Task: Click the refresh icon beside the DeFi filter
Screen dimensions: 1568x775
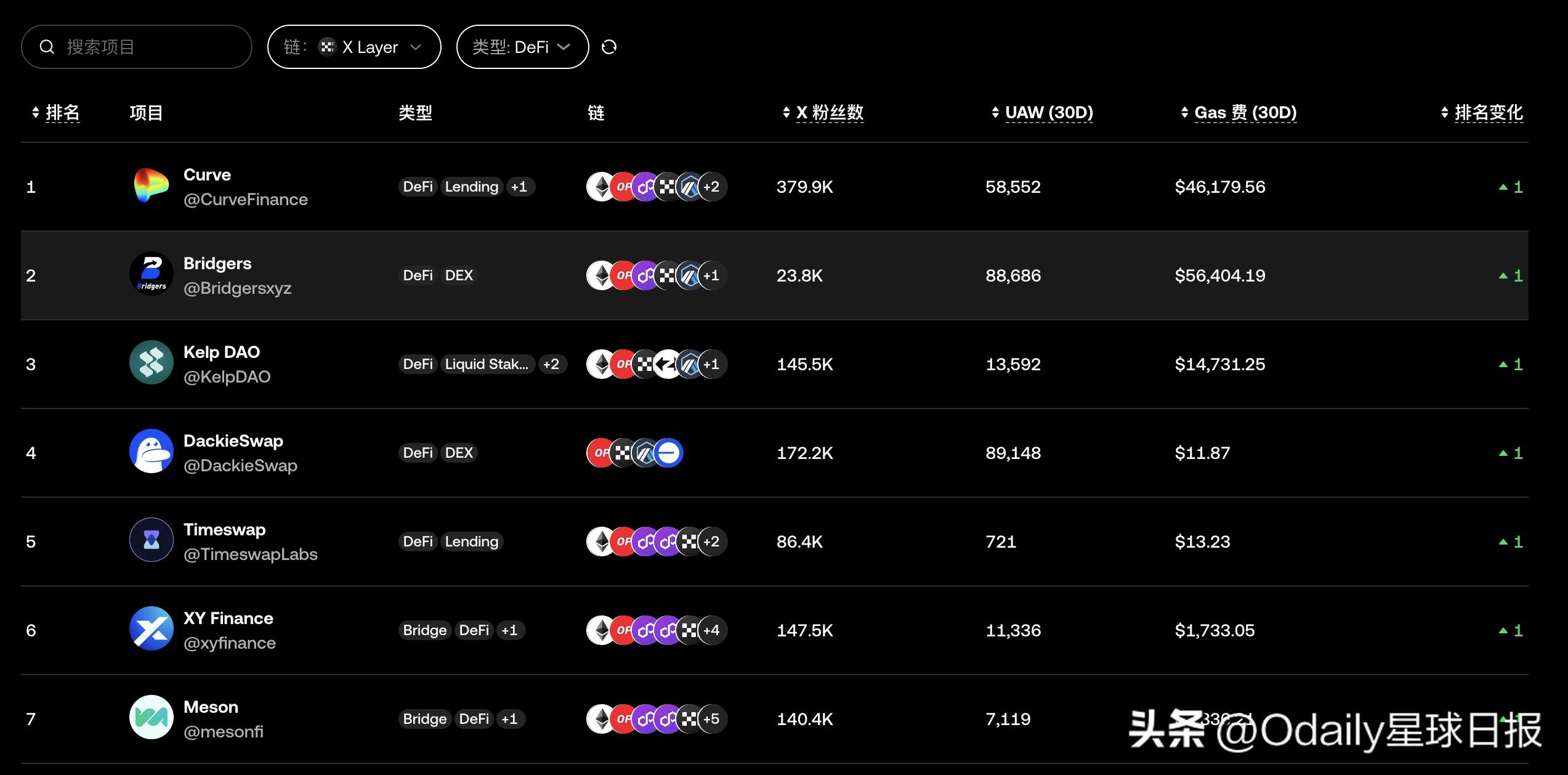Action: pyautogui.click(x=608, y=47)
